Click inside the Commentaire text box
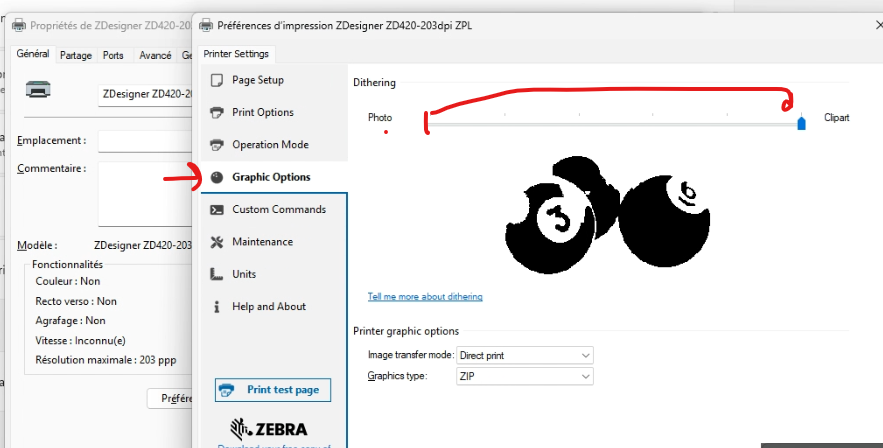This screenshot has height=448, width=883. pyautogui.click(x=145, y=194)
